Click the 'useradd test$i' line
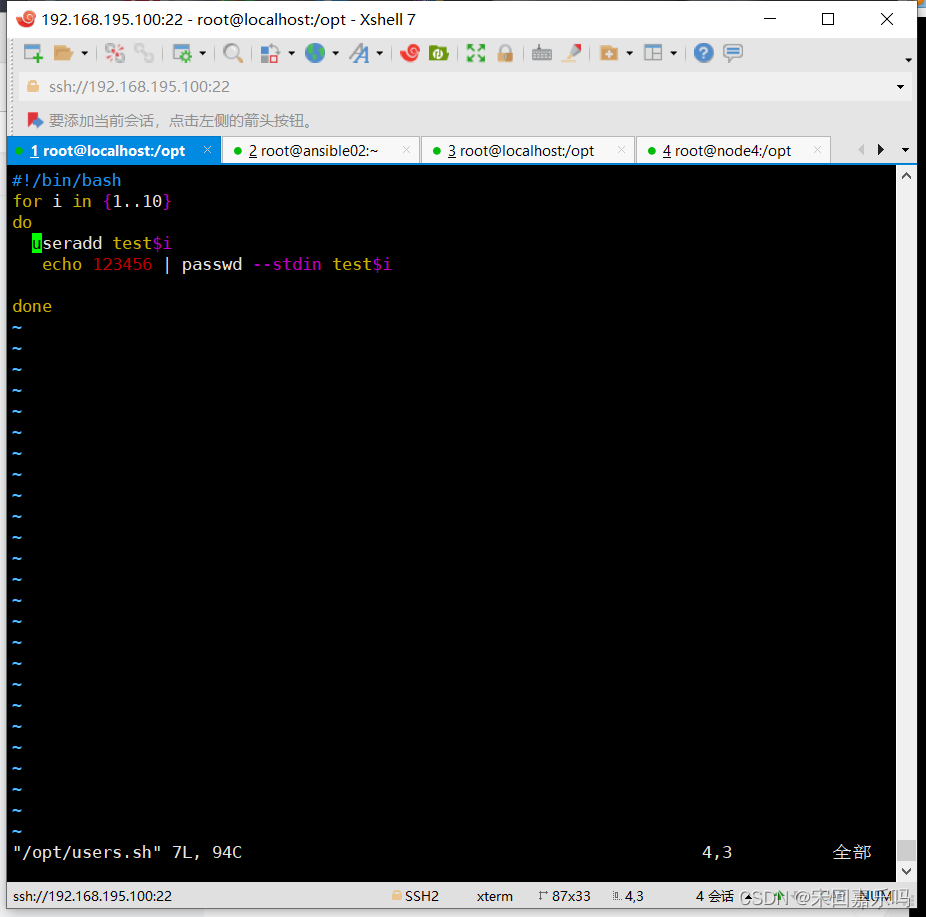The image size is (926, 917). (x=102, y=243)
